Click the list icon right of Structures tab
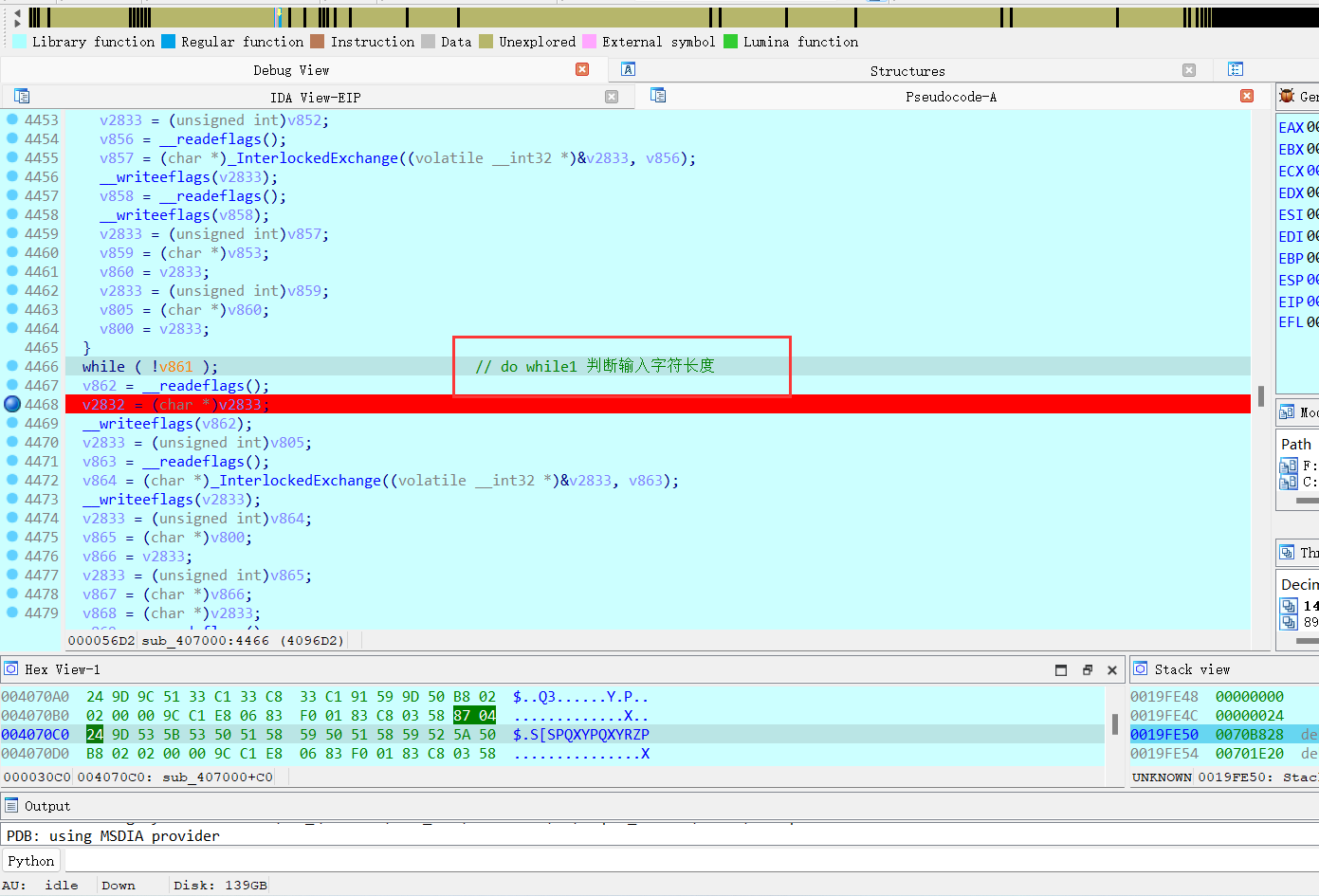 (1235, 69)
